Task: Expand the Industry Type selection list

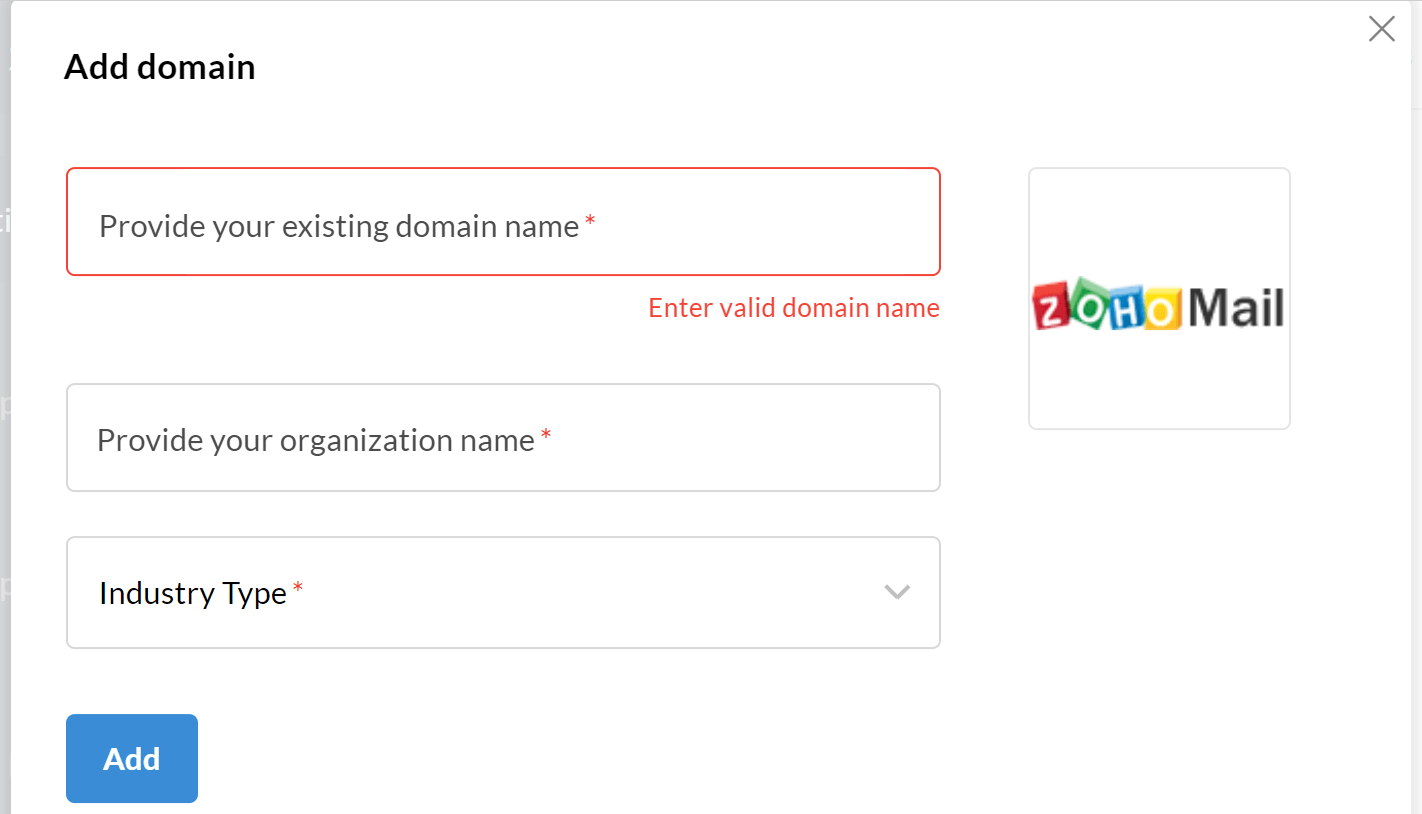Action: click(x=503, y=592)
